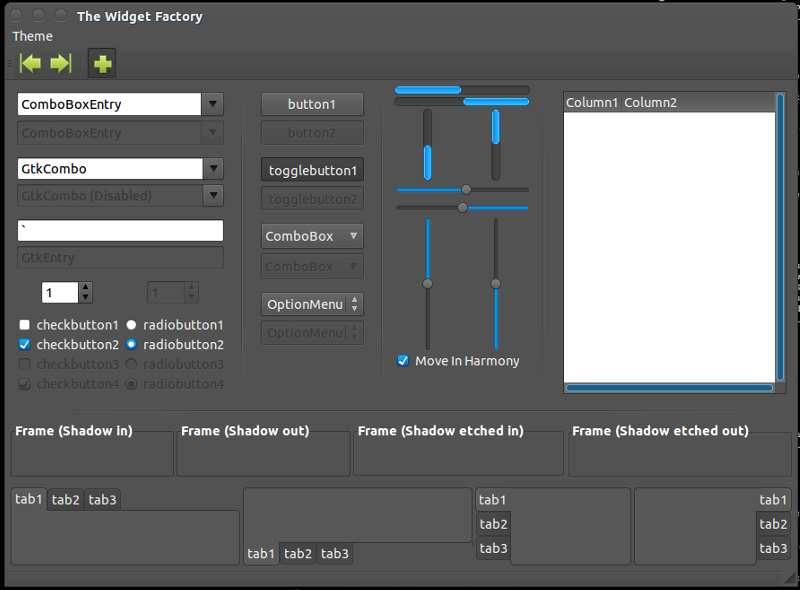
Task: Toggle off togglebutton1
Action: click(x=312, y=170)
